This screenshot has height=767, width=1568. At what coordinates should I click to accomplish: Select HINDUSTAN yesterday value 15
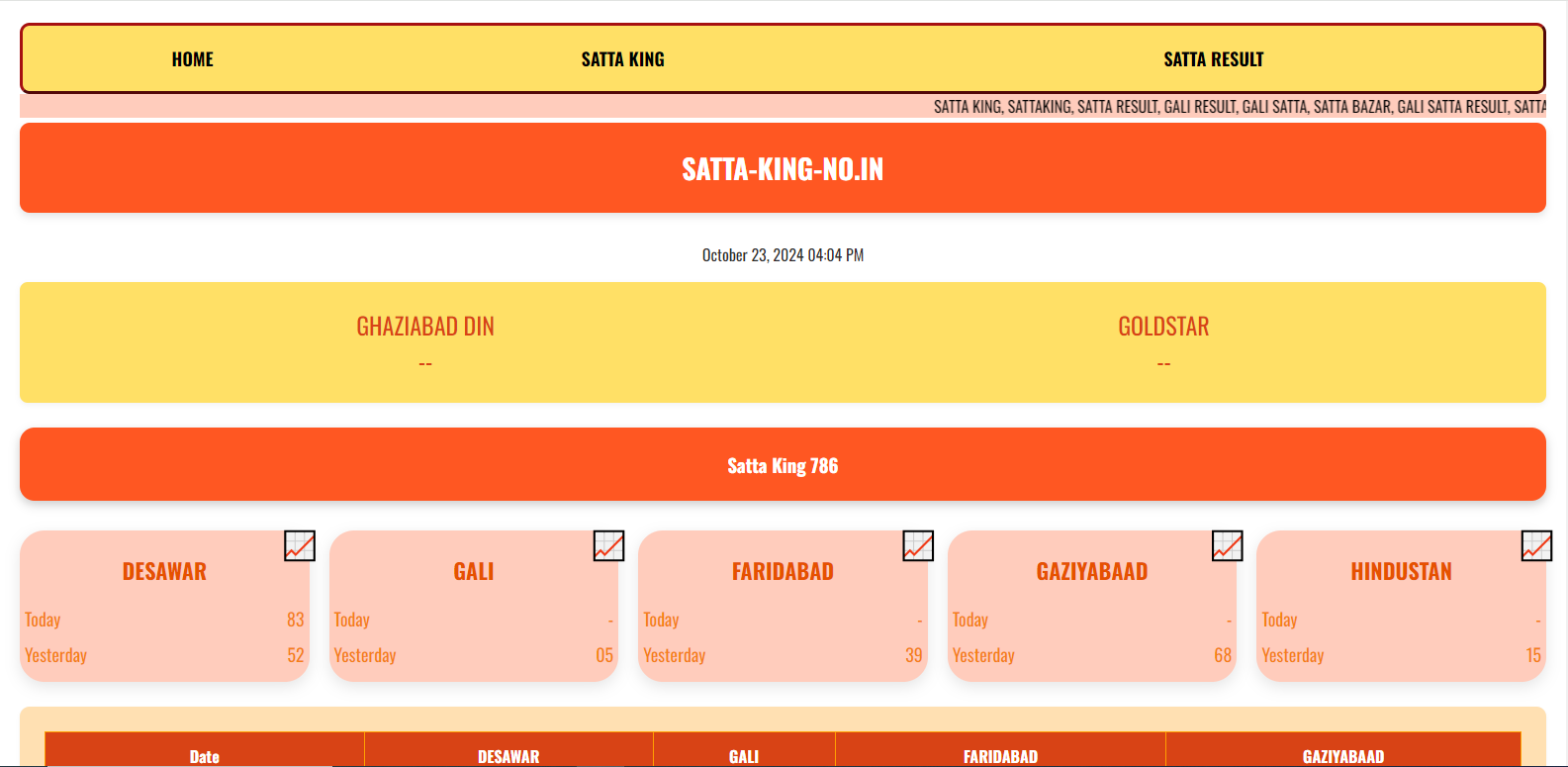(x=1533, y=655)
